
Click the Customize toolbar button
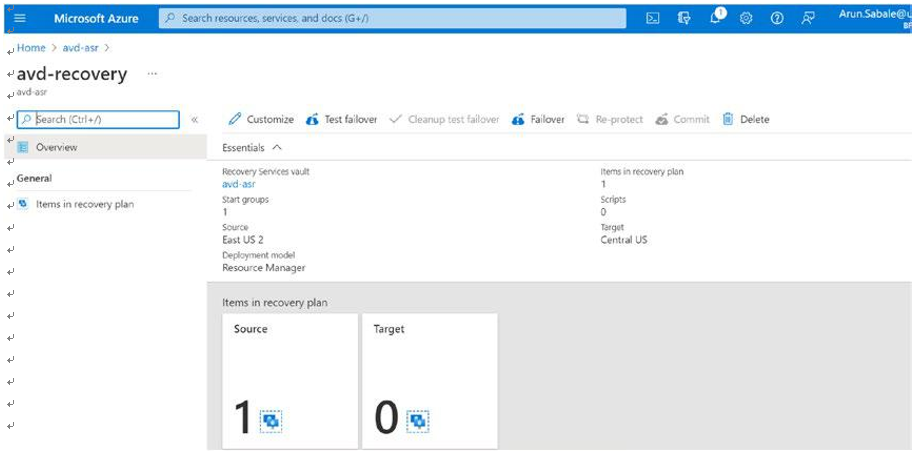coord(261,119)
